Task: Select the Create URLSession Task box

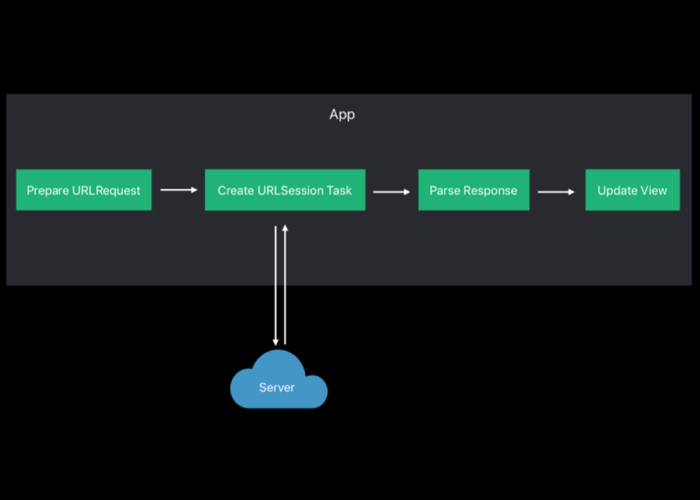Action: pyautogui.click(x=285, y=190)
